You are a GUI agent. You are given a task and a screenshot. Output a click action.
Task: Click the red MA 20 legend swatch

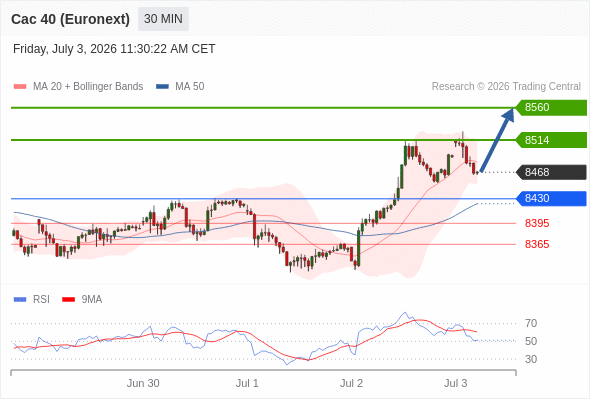pos(20,87)
